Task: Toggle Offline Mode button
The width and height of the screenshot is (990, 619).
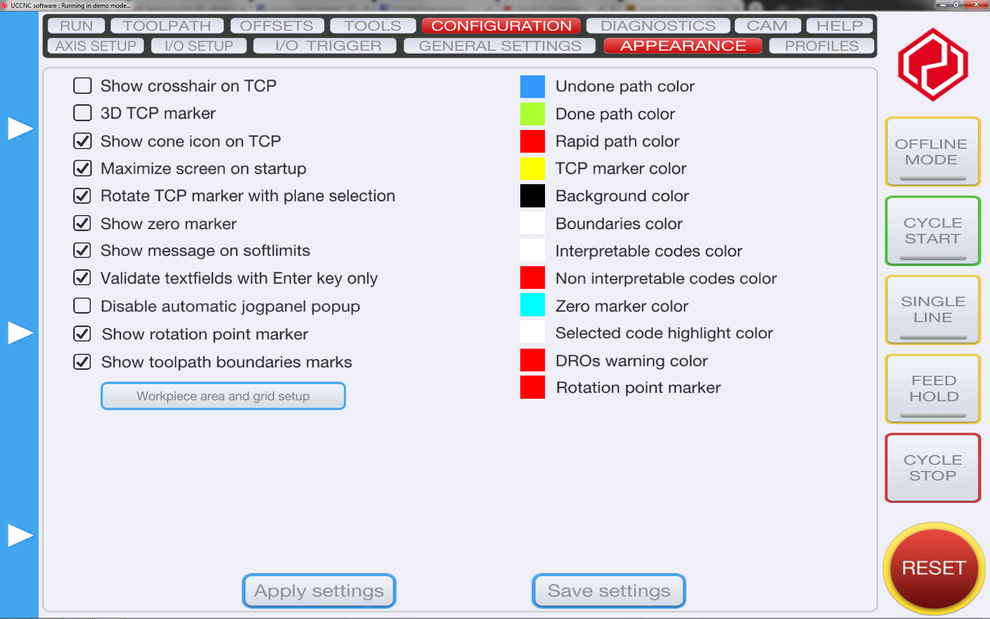Action: tap(932, 152)
